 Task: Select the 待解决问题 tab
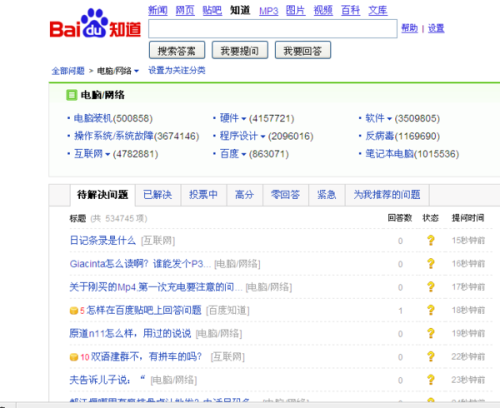(x=103, y=195)
